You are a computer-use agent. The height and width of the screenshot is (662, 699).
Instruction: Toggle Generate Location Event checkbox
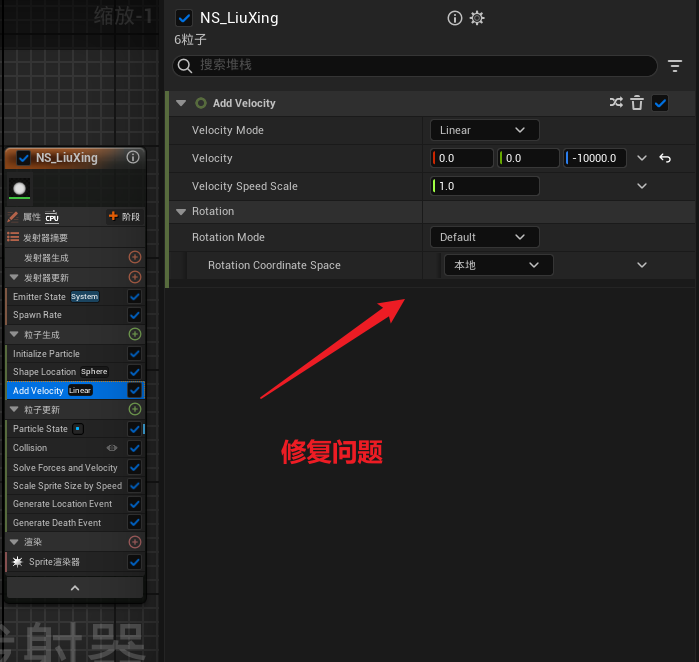[135, 504]
